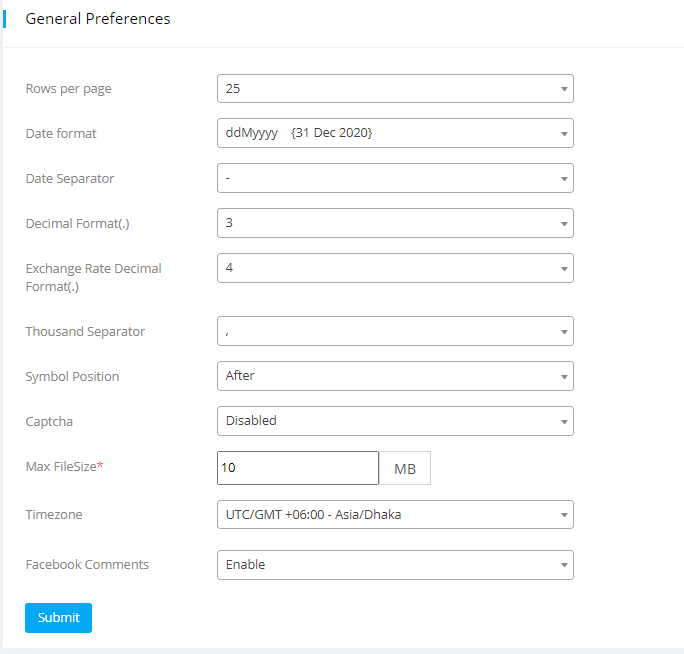Image resolution: width=684 pixels, height=654 pixels.
Task: Open the Decimal Format combo box showing 3
Action: (395, 223)
